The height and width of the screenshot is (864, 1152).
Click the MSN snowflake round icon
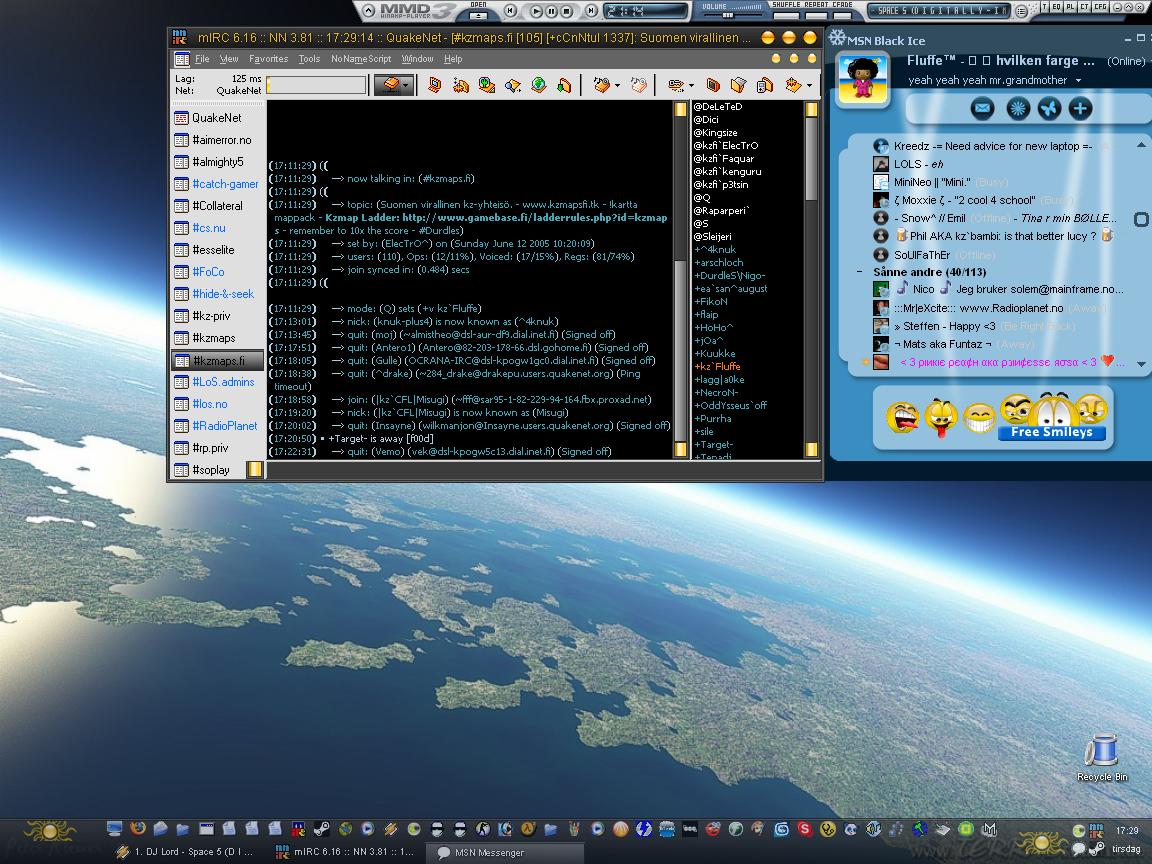pyautogui.click(x=1018, y=109)
